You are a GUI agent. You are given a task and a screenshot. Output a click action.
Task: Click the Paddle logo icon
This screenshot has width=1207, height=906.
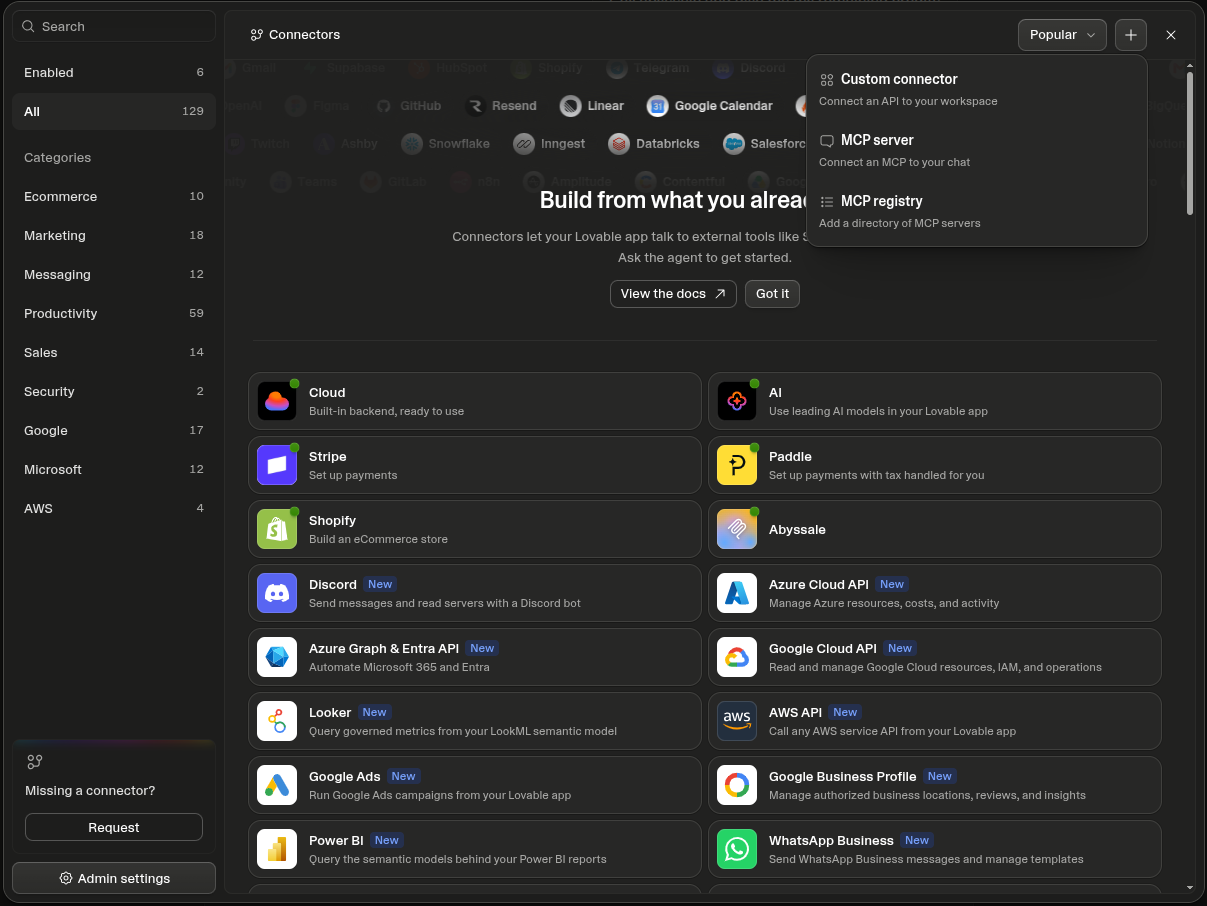tap(737, 465)
